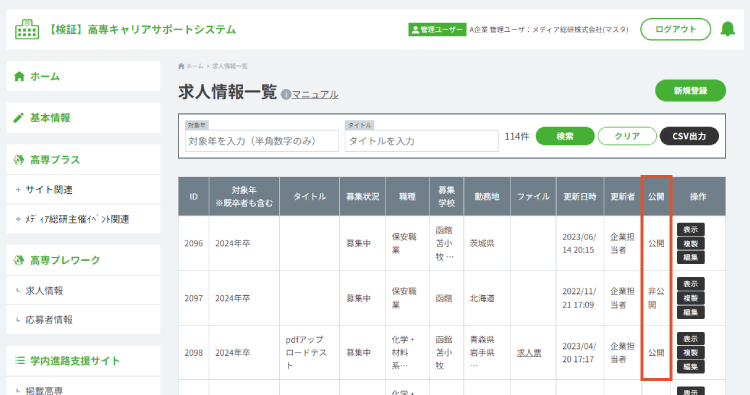The height and width of the screenshot is (395, 750).
Task: Click the school building logo icon
Action: (x=27, y=29)
